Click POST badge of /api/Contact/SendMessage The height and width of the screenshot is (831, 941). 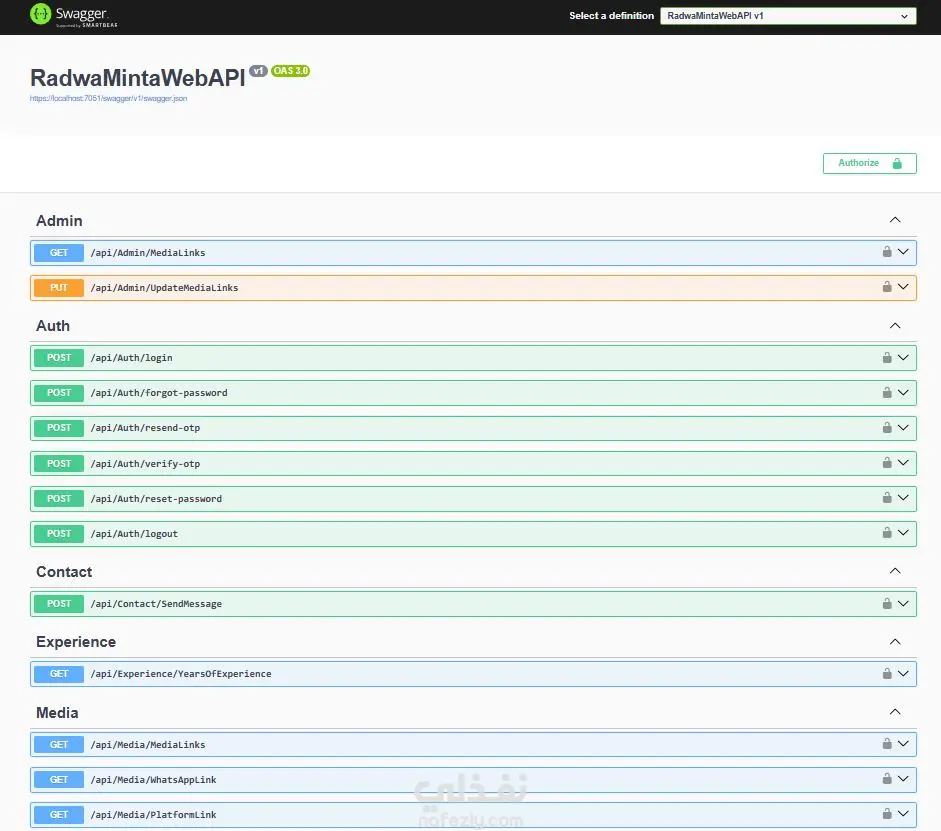coord(59,604)
